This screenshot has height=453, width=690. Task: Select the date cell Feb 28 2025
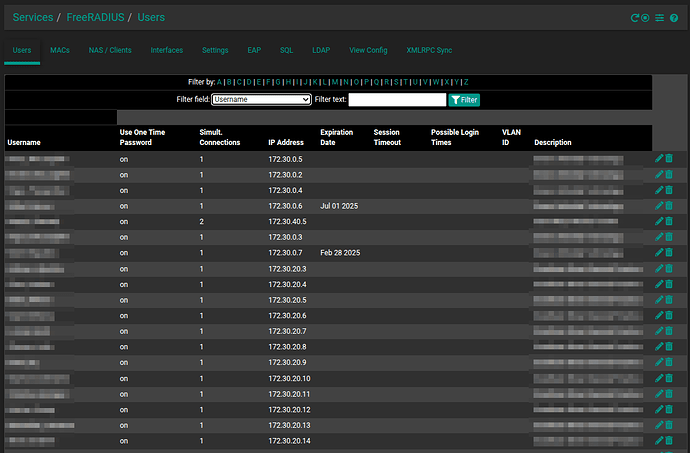click(x=340, y=253)
